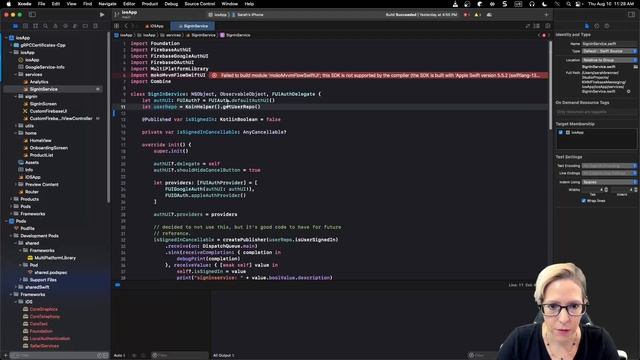Open the Indent Using Spaces dropdown
The image size is (640, 360).
(x=609, y=182)
